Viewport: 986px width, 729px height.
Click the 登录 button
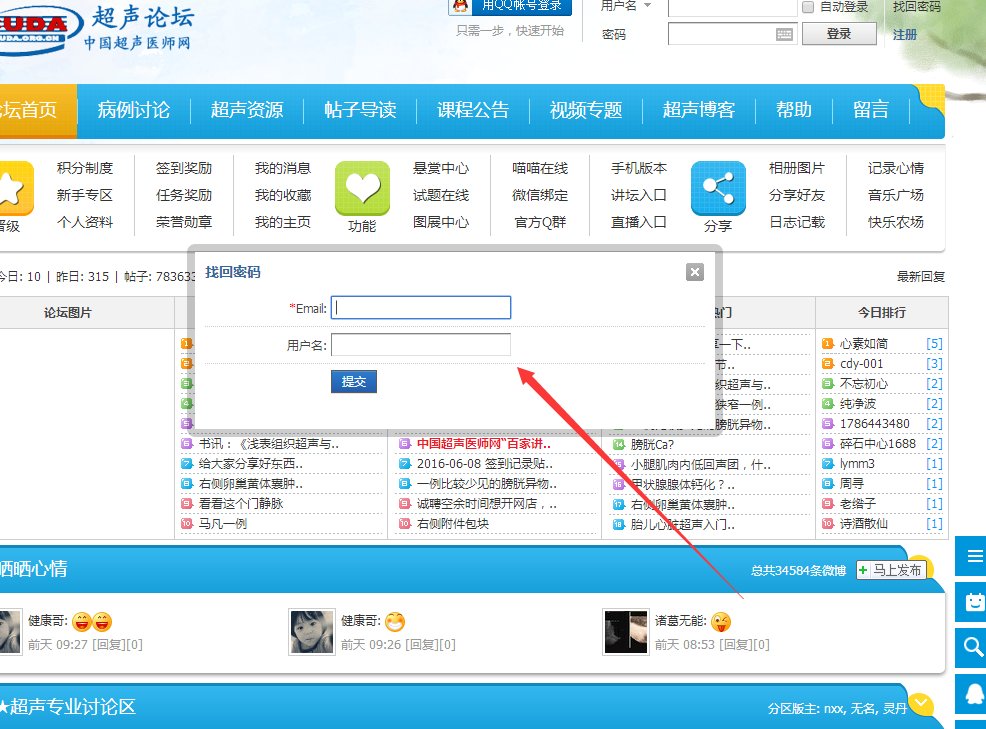839,34
